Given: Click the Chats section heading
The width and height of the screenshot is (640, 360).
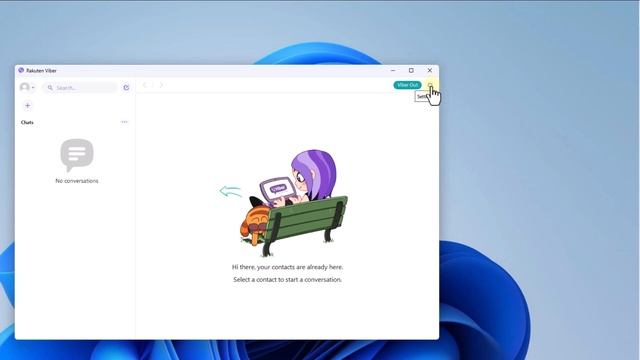Looking at the screenshot, I should (x=27, y=122).
